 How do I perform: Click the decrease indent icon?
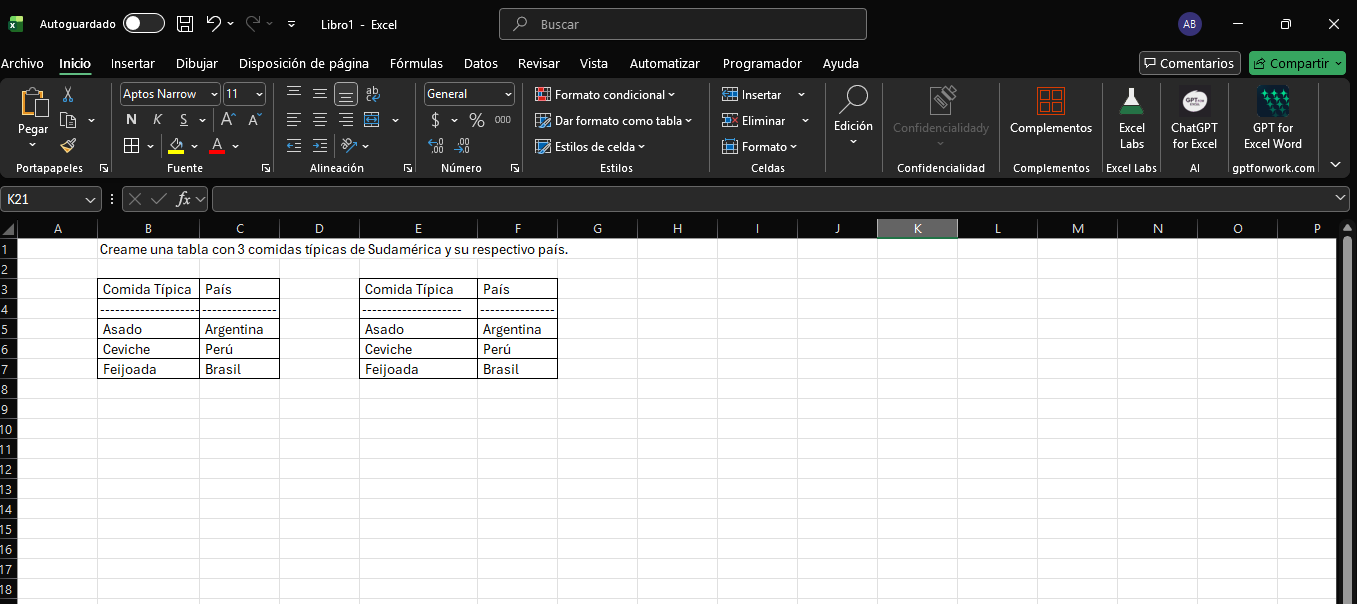(294, 146)
